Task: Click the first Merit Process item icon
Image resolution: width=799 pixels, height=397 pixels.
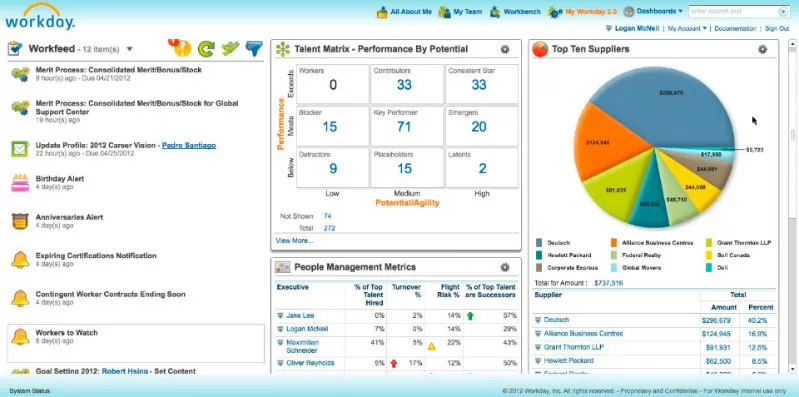Action: (20, 74)
